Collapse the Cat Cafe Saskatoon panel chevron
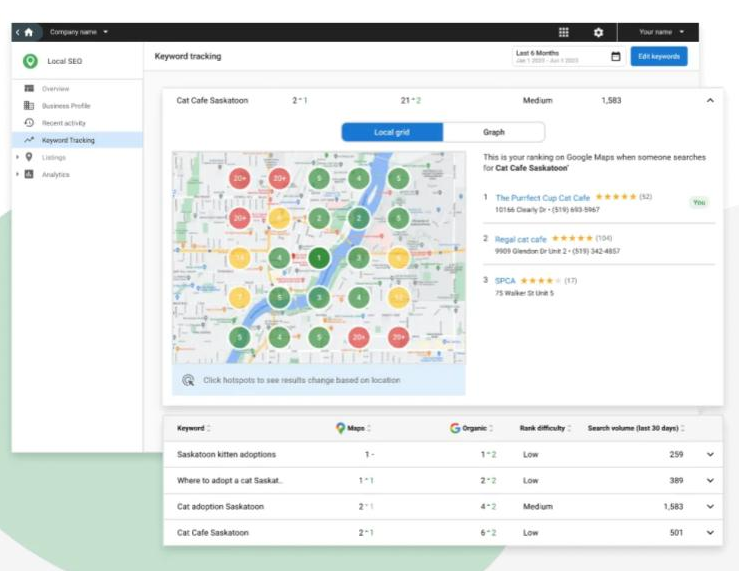The width and height of the screenshot is (739, 571). click(x=710, y=100)
